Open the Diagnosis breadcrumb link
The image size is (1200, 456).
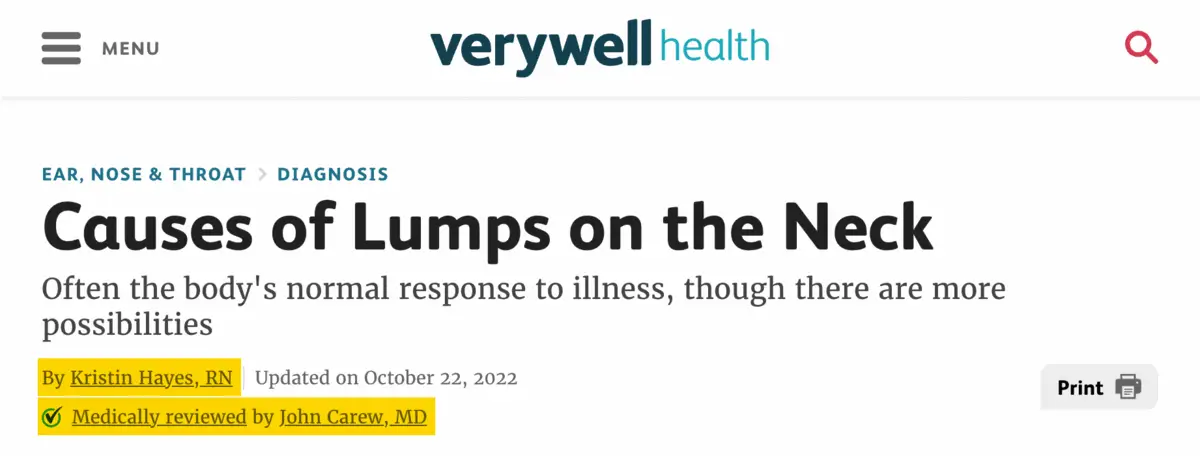[x=333, y=174]
